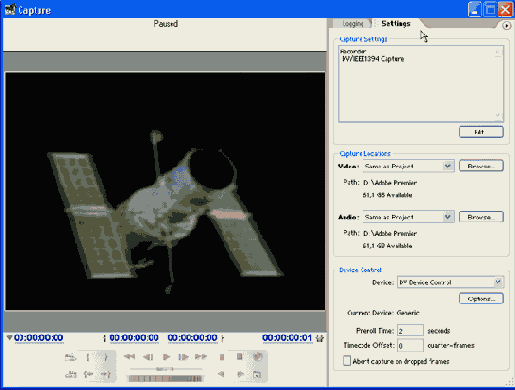Enable Abort capture on dropped frames
The width and height of the screenshot is (515, 390).
[x=347, y=361]
